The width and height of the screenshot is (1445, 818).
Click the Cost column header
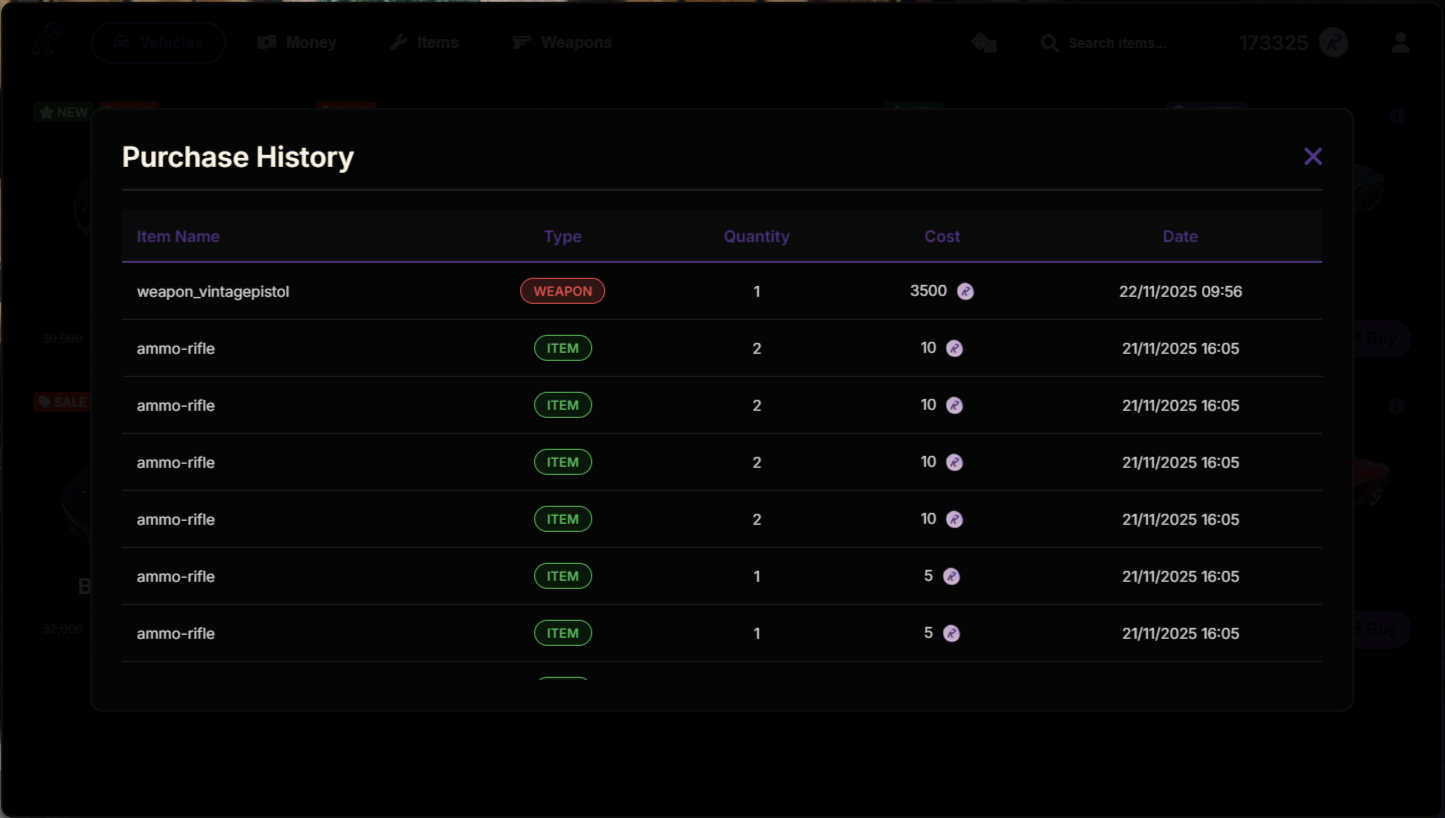[942, 237]
